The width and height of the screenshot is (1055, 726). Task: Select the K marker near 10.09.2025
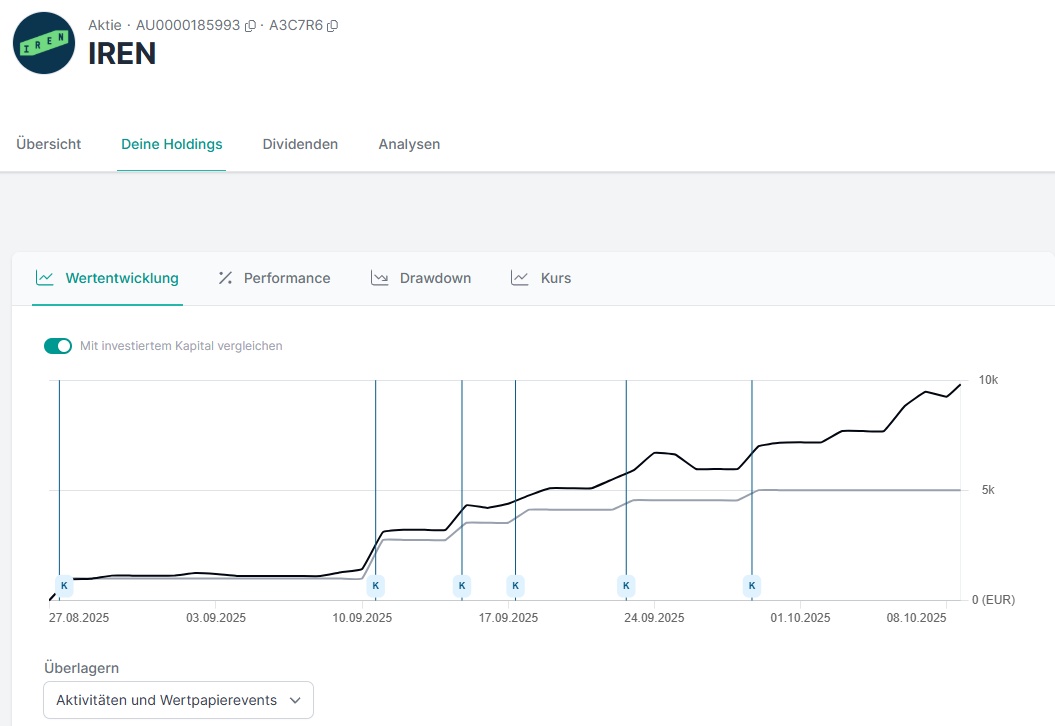[376, 585]
